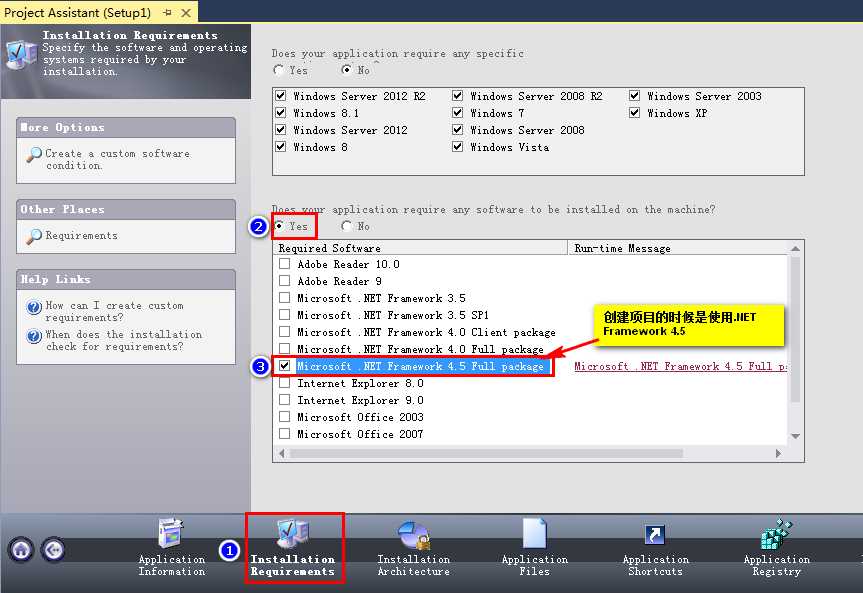Viewport: 863px width, 593px height.
Task: Uncheck Windows Server 2008 R2
Action: point(457,95)
